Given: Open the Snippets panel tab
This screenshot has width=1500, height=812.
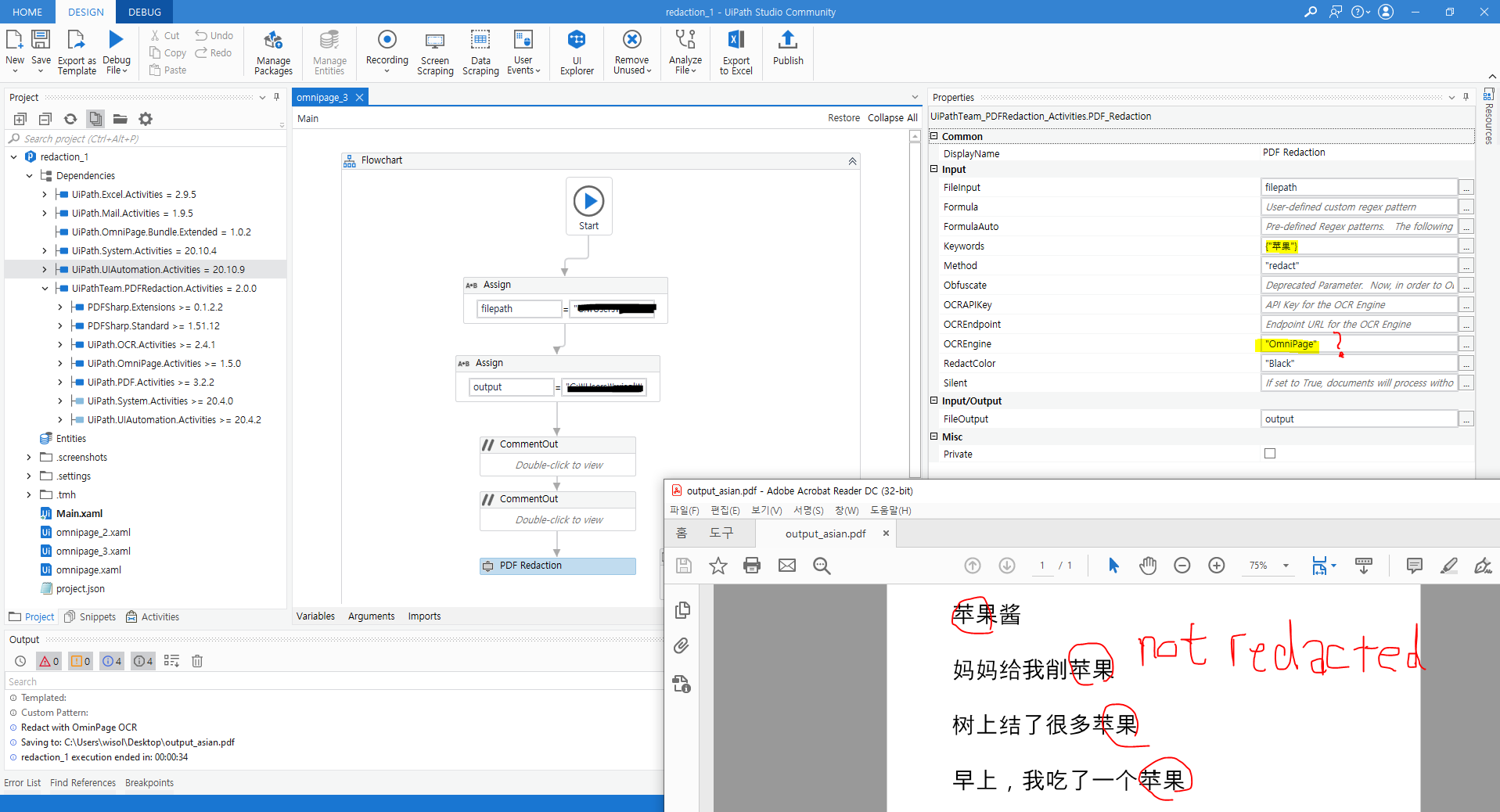Looking at the screenshot, I should coord(90,617).
